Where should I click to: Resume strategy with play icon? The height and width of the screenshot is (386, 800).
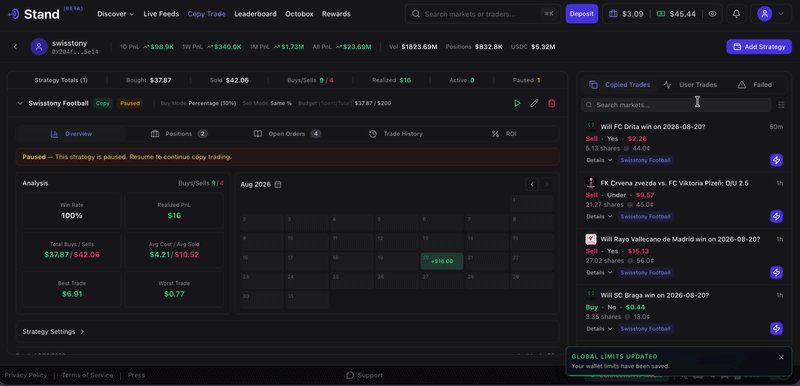tap(517, 103)
